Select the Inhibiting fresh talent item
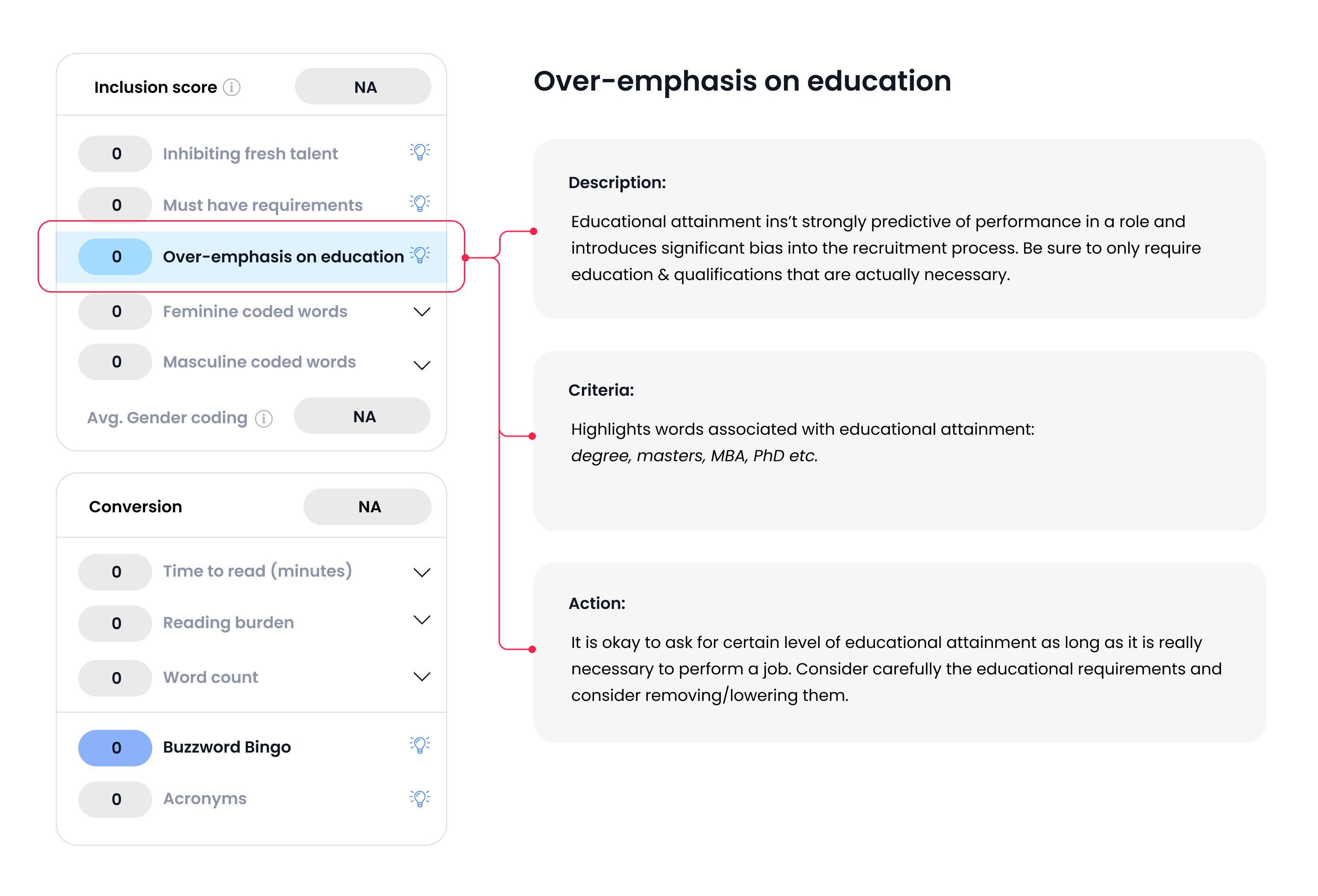The image size is (1318, 896). [250, 154]
